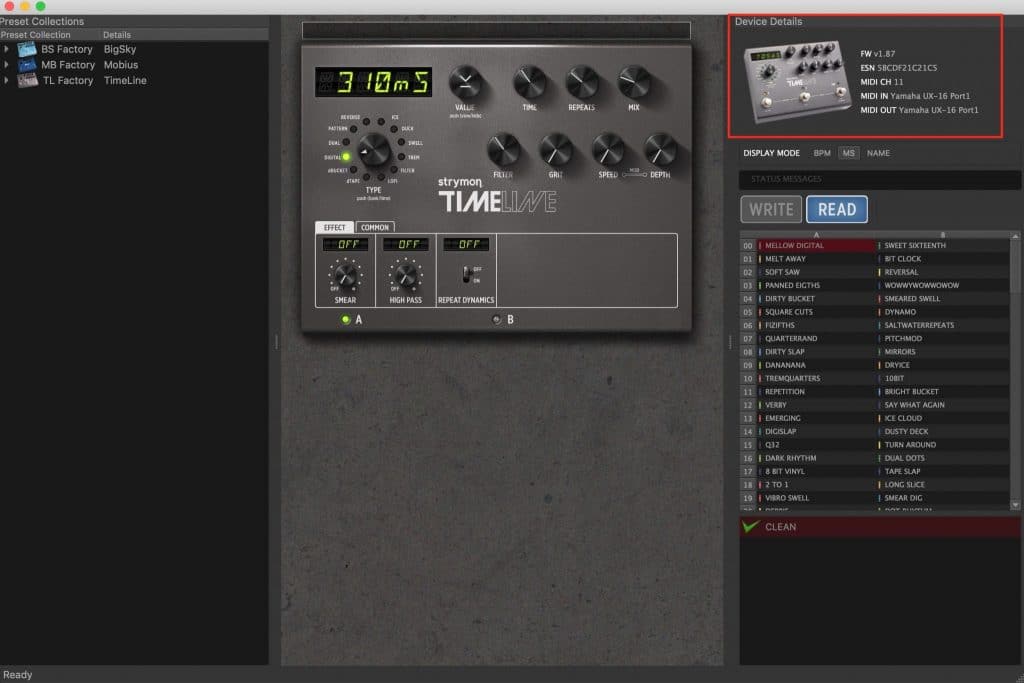Click the TimeLine pedal icon beside TL Factory

27,80
